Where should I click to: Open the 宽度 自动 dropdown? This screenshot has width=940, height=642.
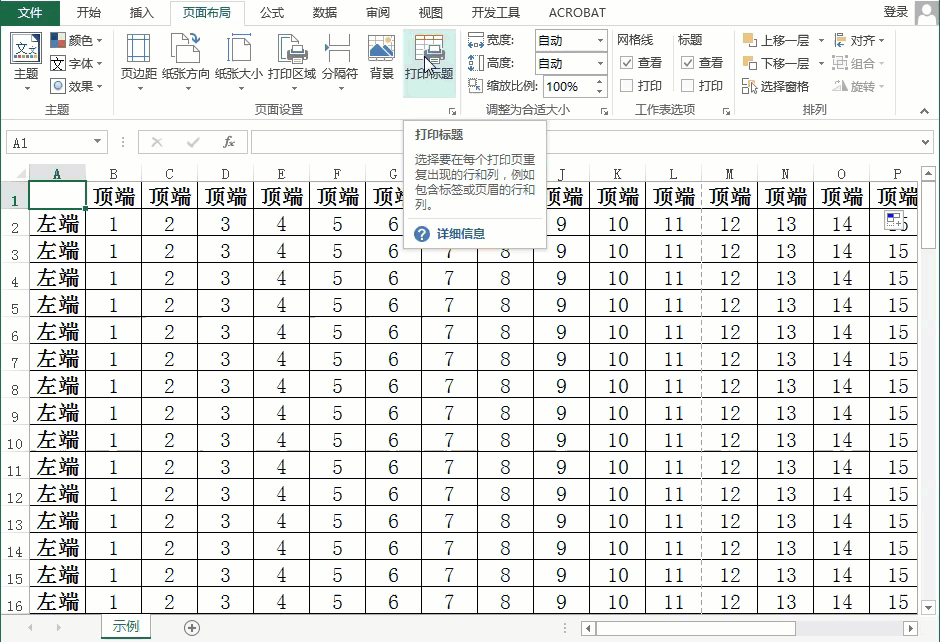pyautogui.click(x=601, y=41)
